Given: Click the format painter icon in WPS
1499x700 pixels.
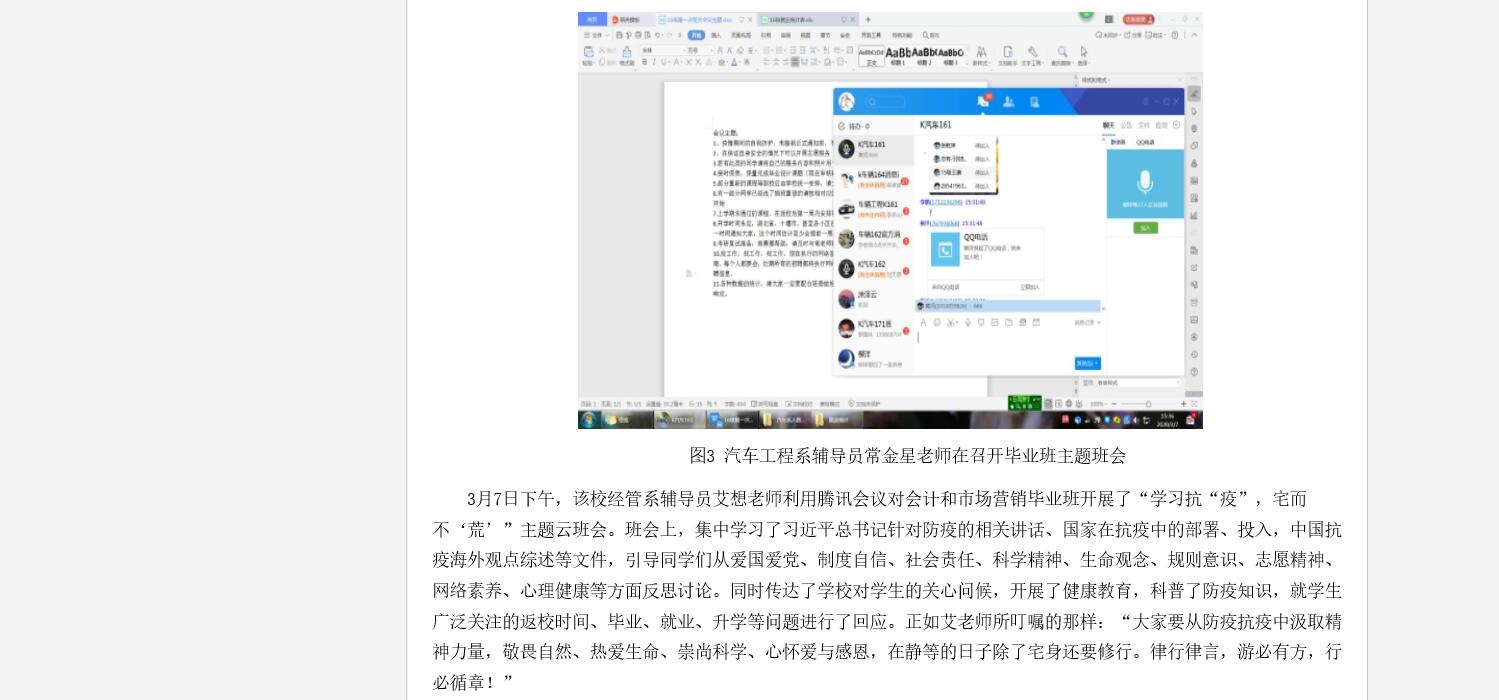Looking at the screenshot, I should 627,54.
